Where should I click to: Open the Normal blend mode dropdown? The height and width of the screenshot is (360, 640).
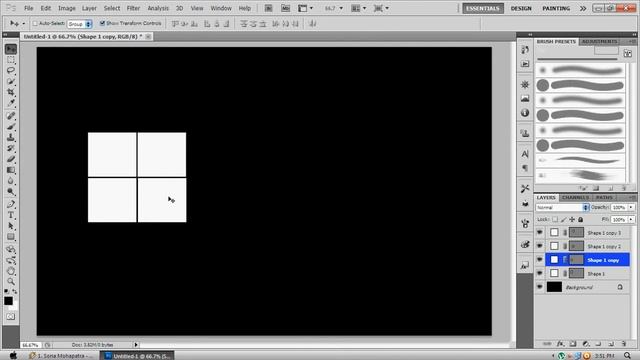(562, 207)
